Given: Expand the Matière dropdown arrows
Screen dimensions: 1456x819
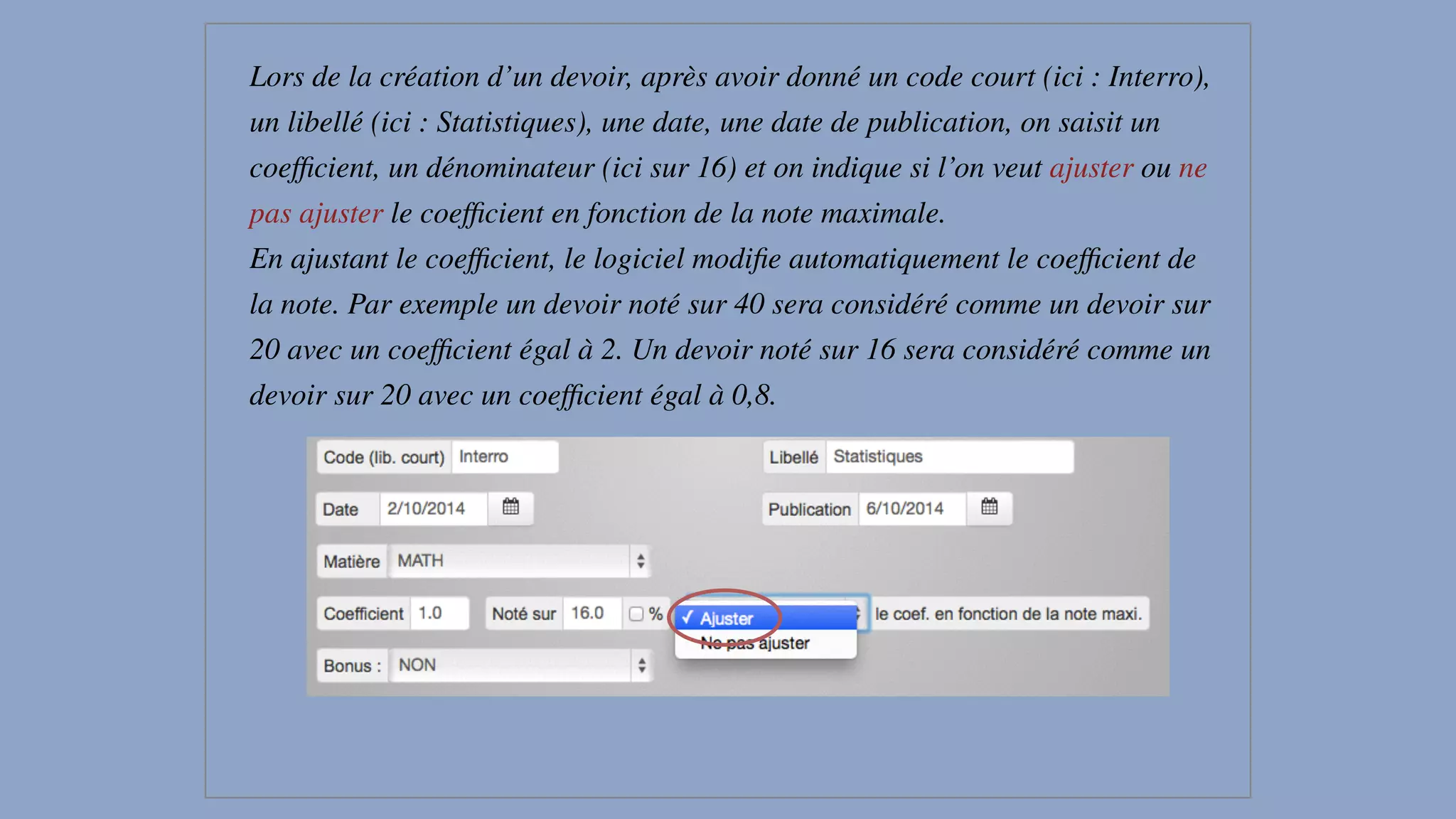Looking at the screenshot, I should coord(641,561).
